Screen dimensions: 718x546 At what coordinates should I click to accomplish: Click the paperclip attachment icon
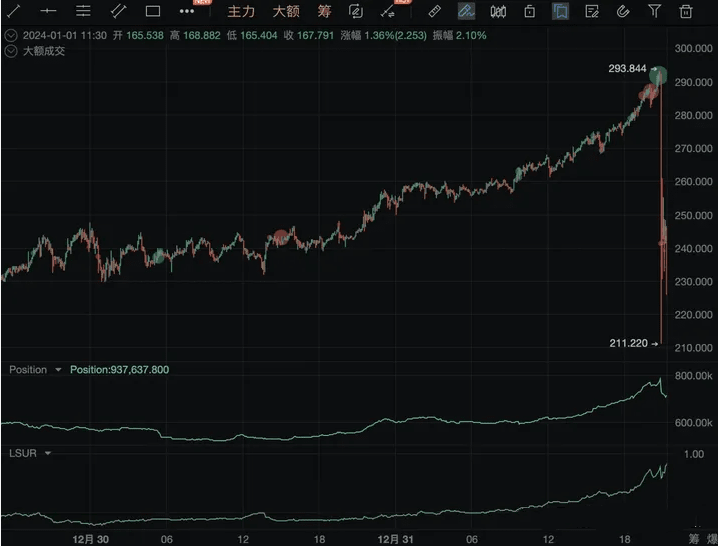click(x=622, y=12)
